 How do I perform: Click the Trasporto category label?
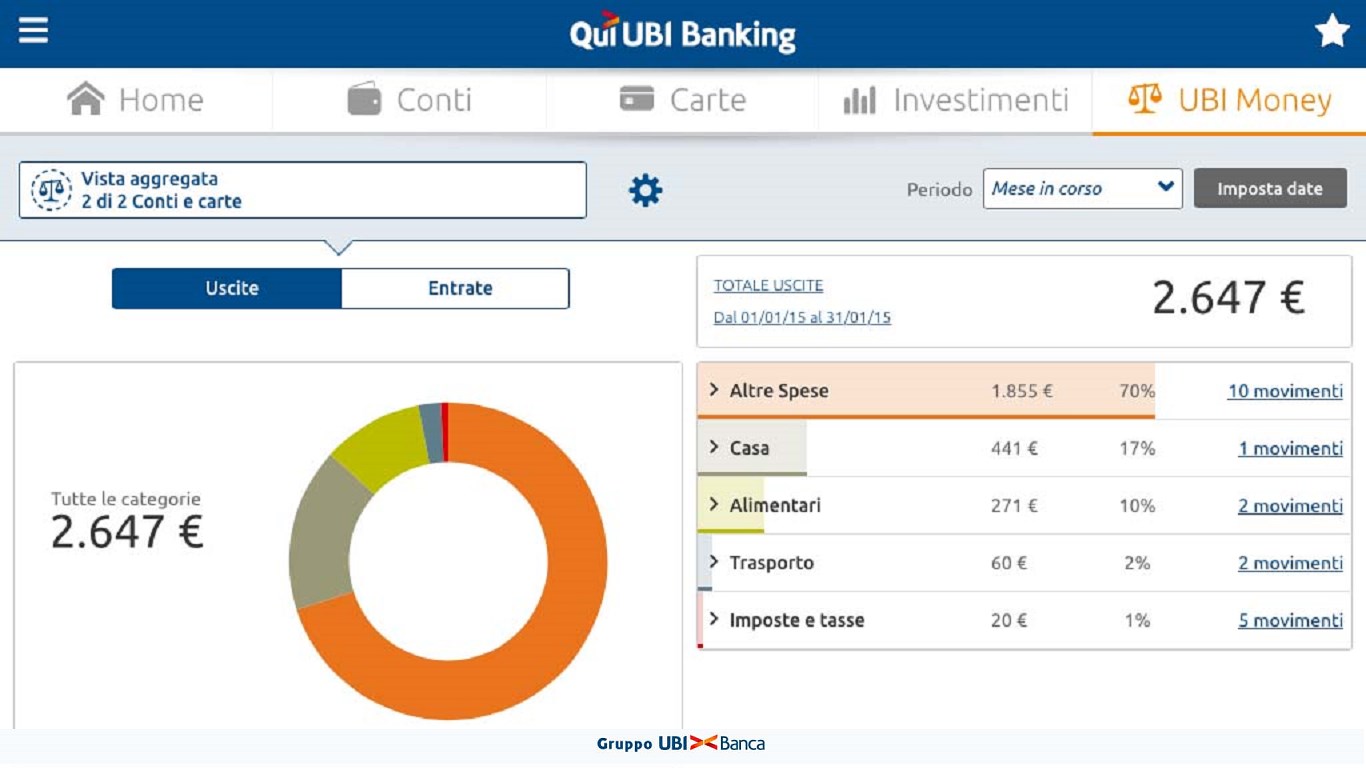pos(771,562)
